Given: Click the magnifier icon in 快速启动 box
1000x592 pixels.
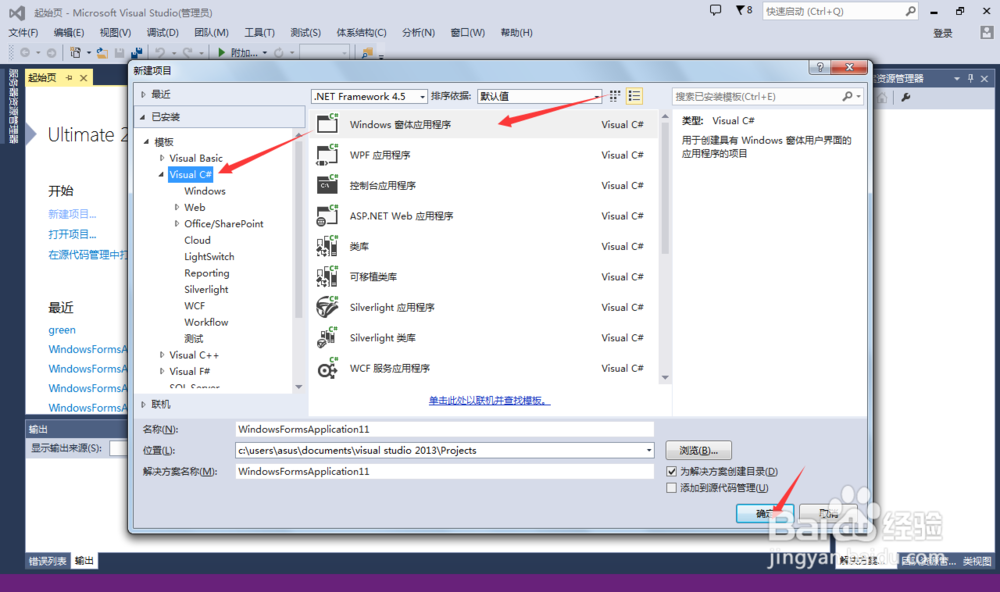Looking at the screenshot, I should click(x=910, y=11).
